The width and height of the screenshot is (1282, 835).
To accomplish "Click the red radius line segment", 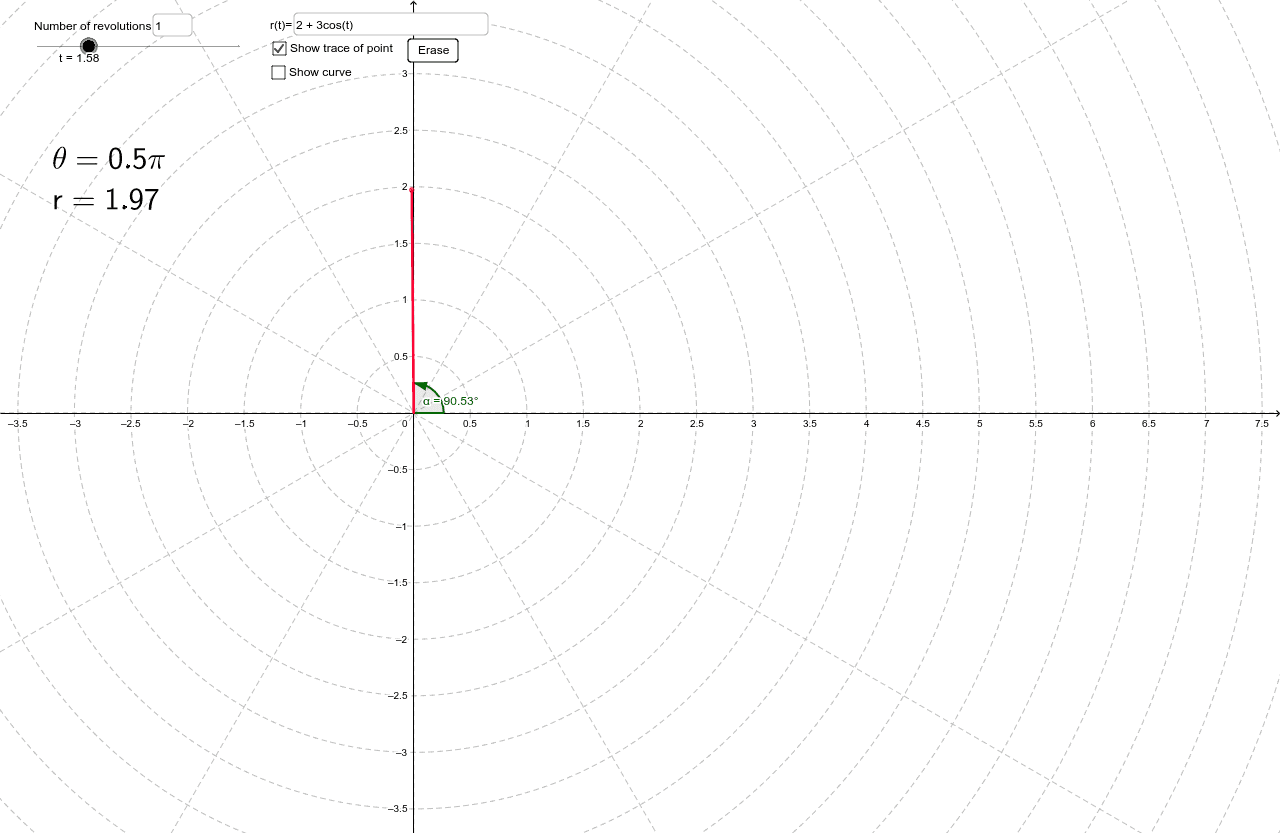I will (412, 300).
